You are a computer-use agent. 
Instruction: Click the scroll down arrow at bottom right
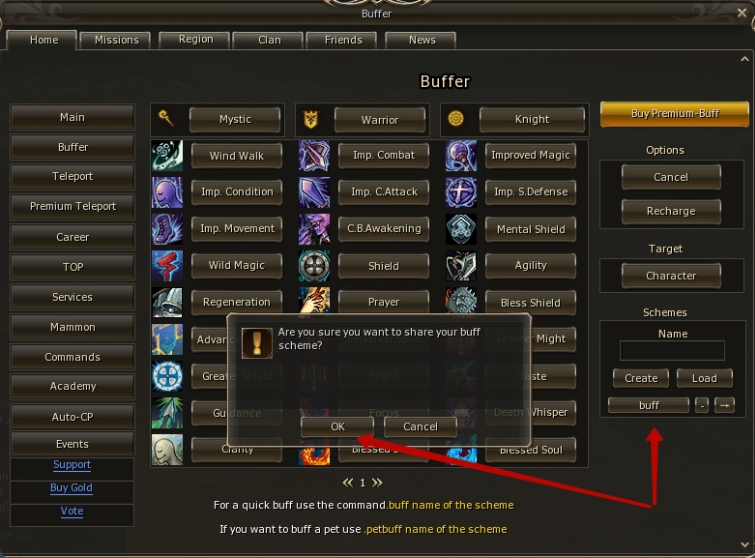tap(745, 545)
